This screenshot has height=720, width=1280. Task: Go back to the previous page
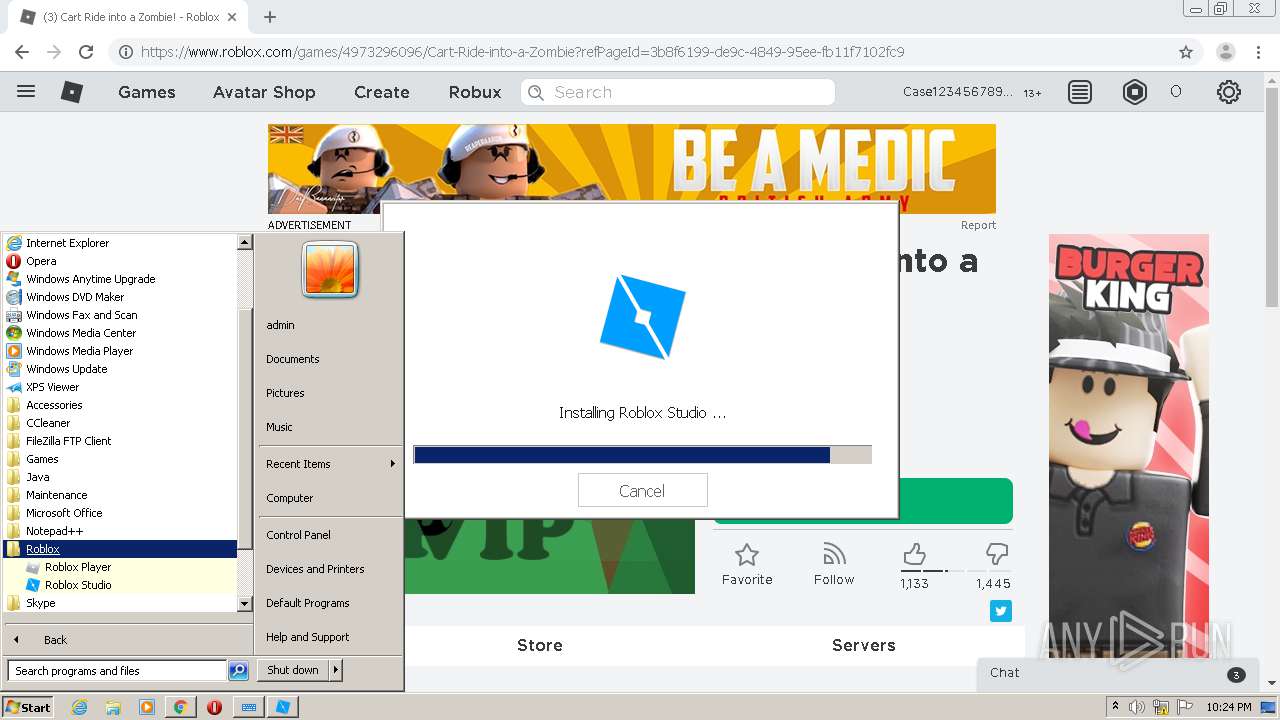(x=22, y=52)
